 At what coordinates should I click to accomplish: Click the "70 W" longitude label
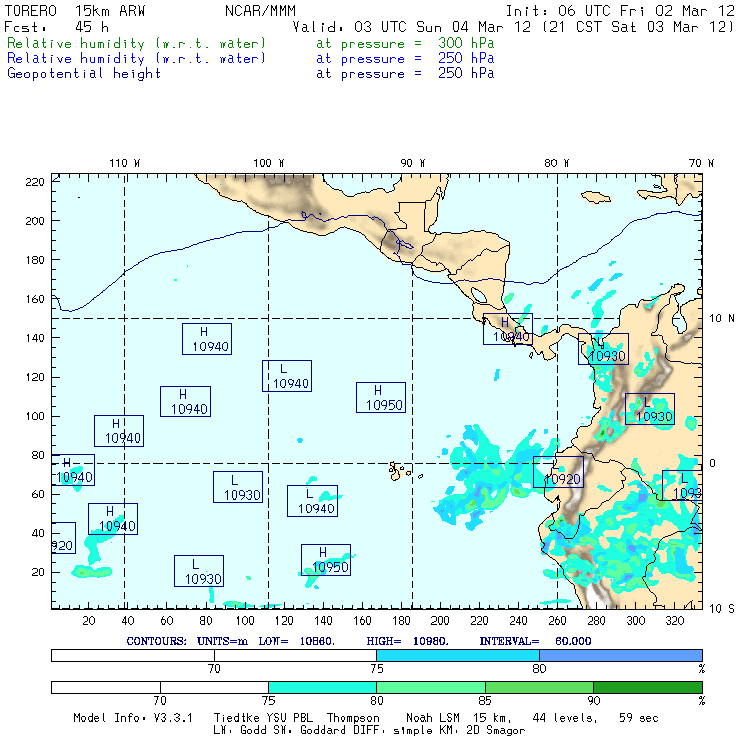(701, 163)
